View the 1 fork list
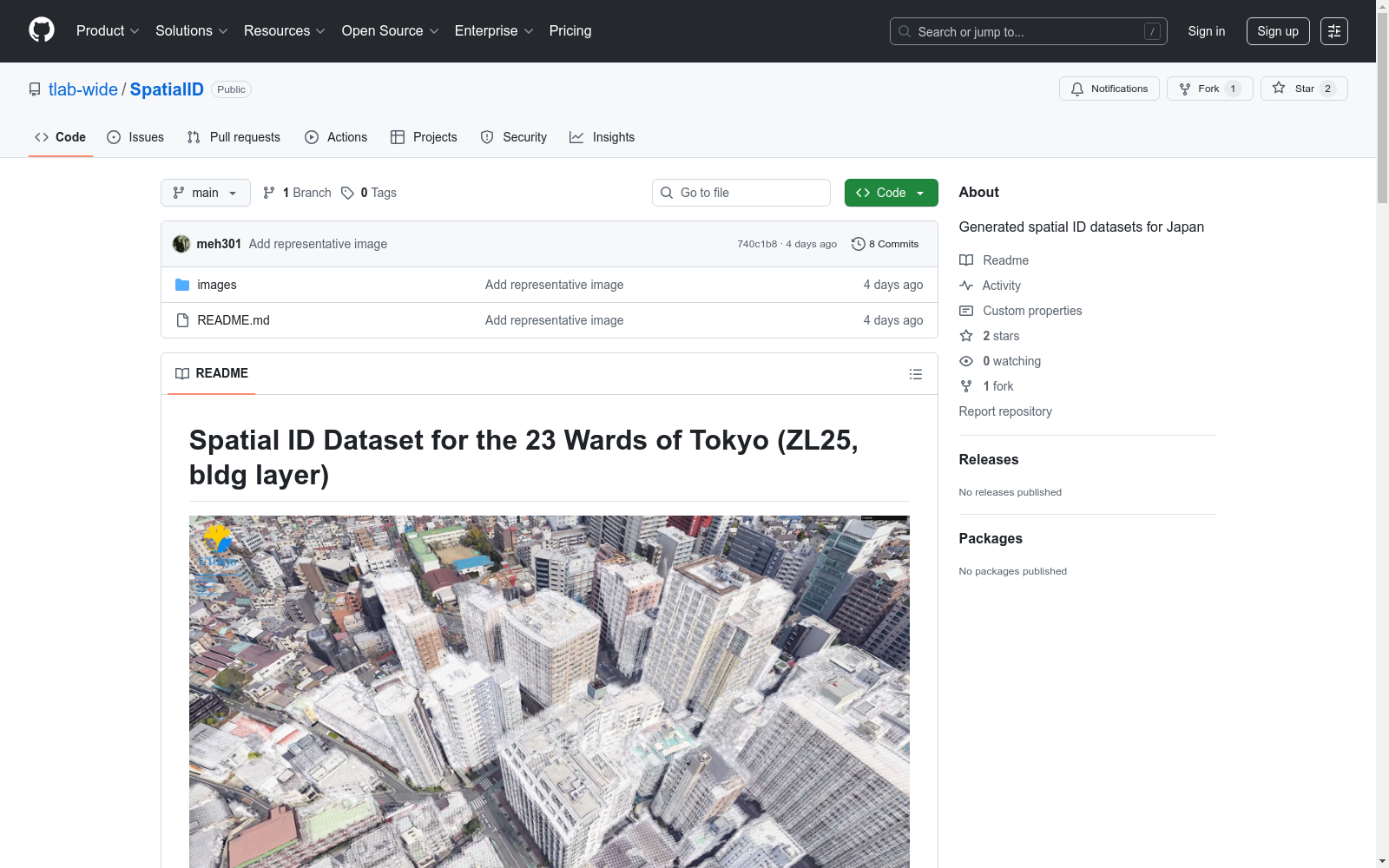The image size is (1389, 868). pos(986,386)
